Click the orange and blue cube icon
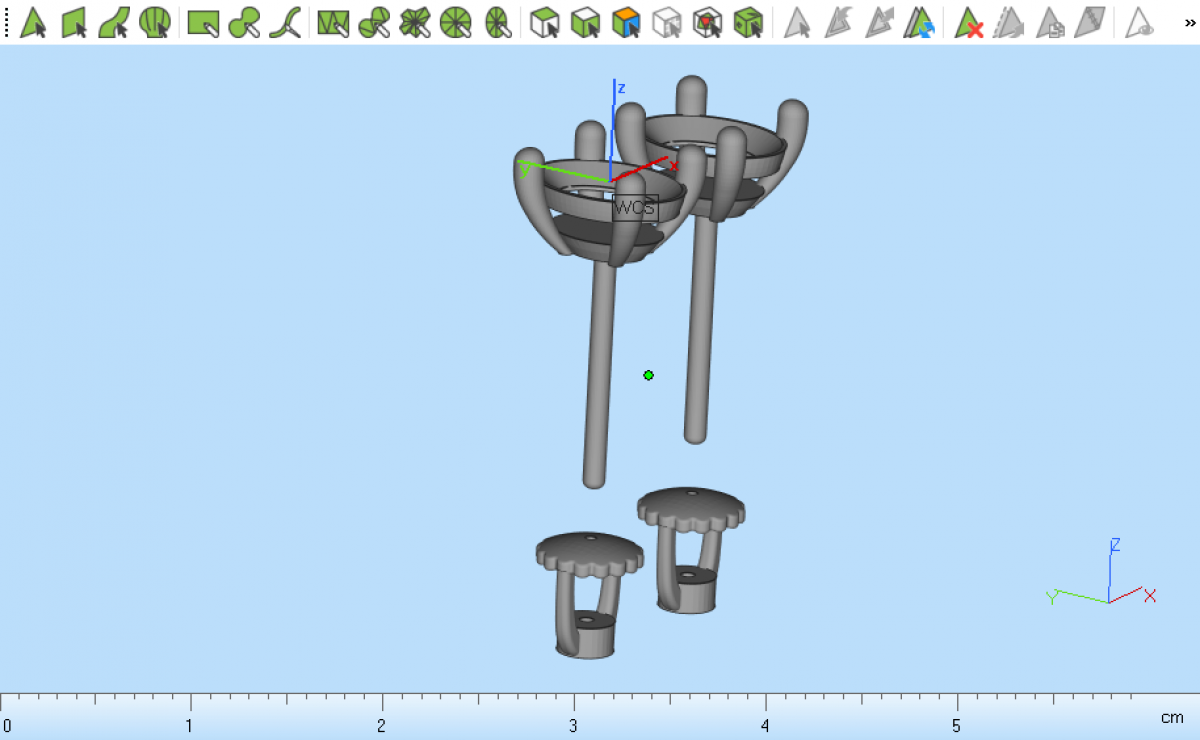Image resolution: width=1200 pixels, height=740 pixels. tap(626, 22)
